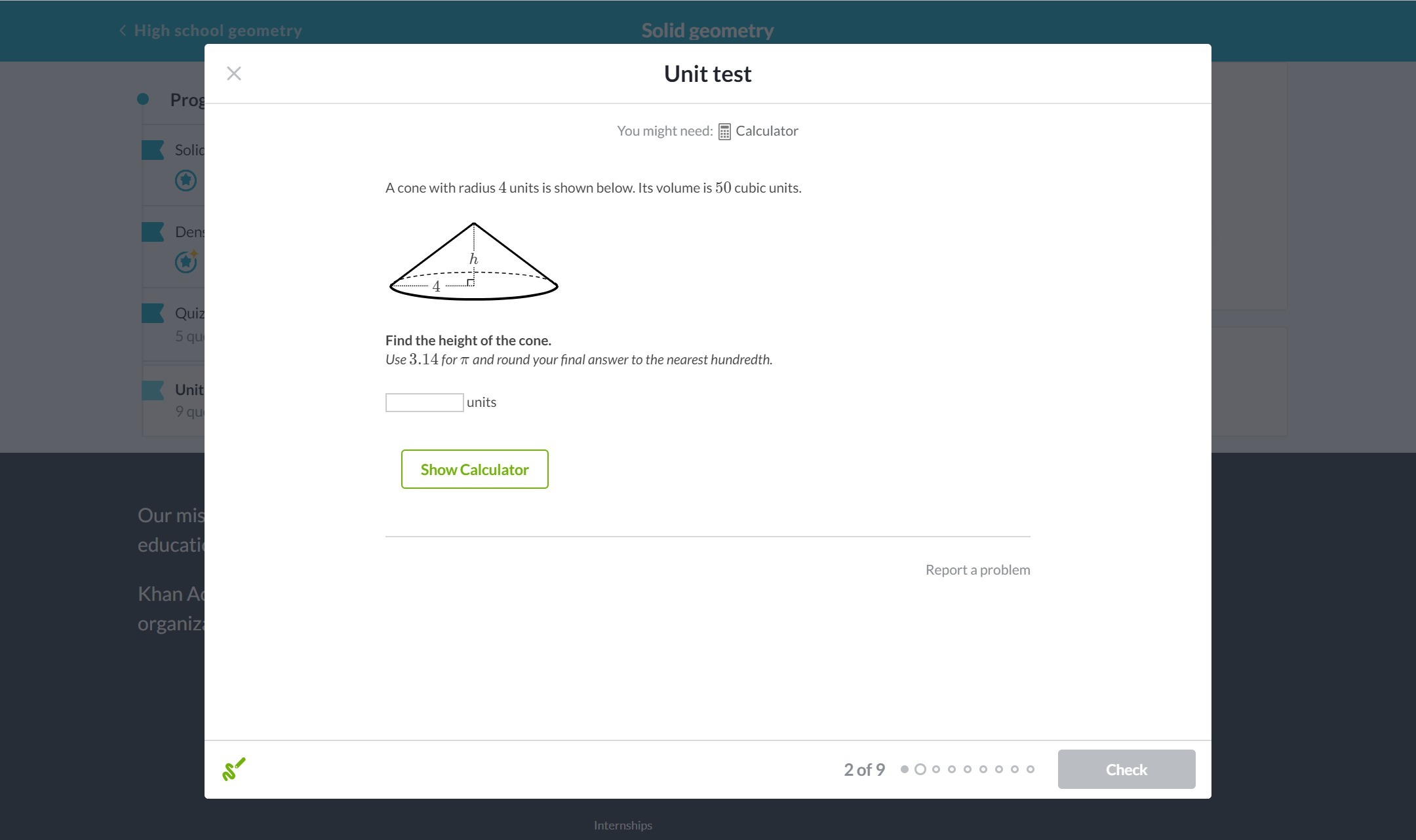The width and height of the screenshot is (1416, 840).
Task: Close the Unit test dialog
Action: tap(234, 73)
